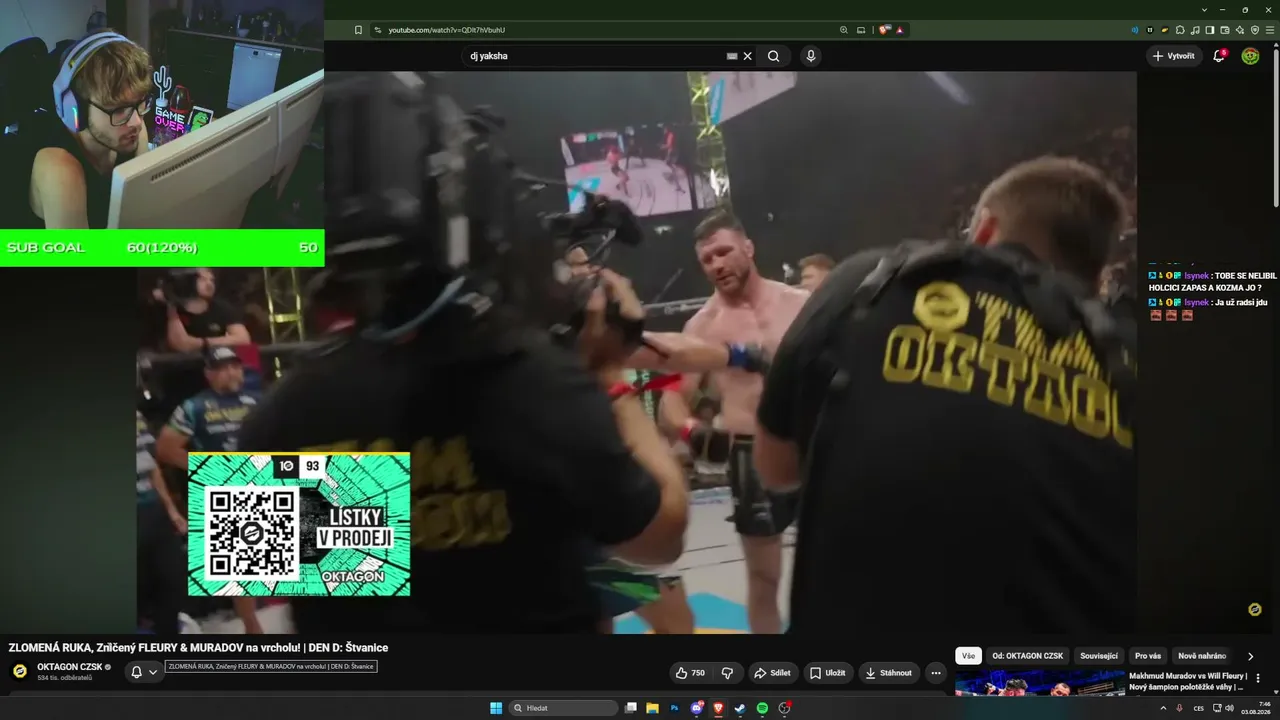Click the video title 'ZLOMENÁ RUKA, Zničený FLEURY & MURADOV'

point(198,647)
